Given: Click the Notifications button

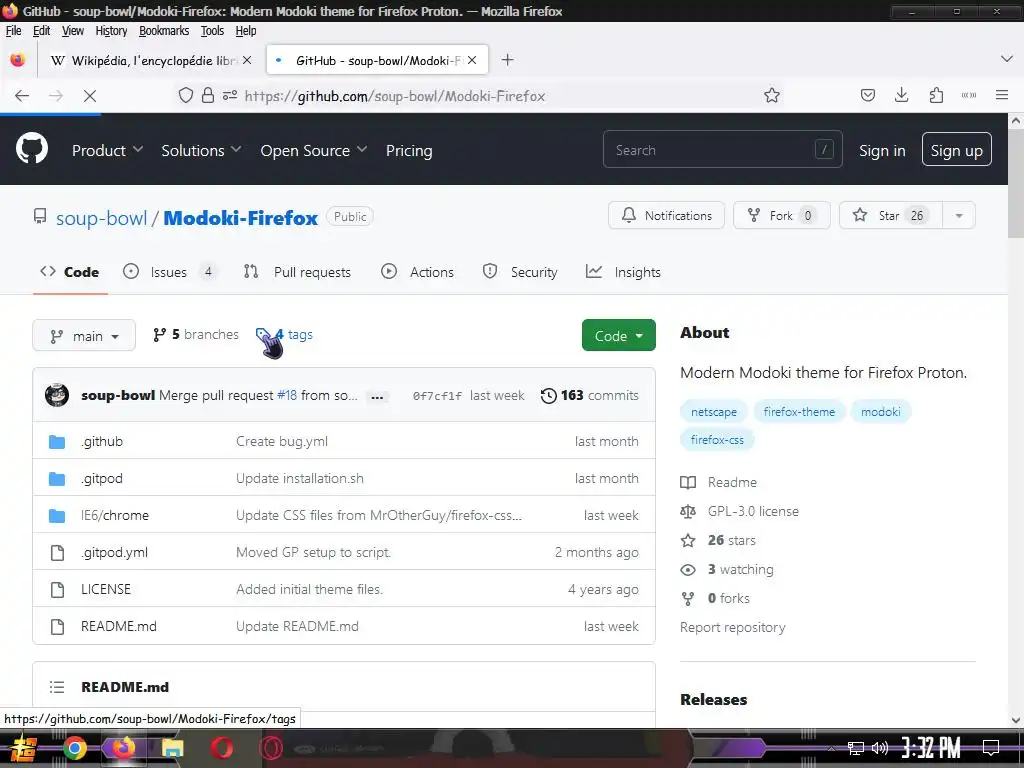Looking at the screenshot, I should pyautogui.click(x=666, y=216).
